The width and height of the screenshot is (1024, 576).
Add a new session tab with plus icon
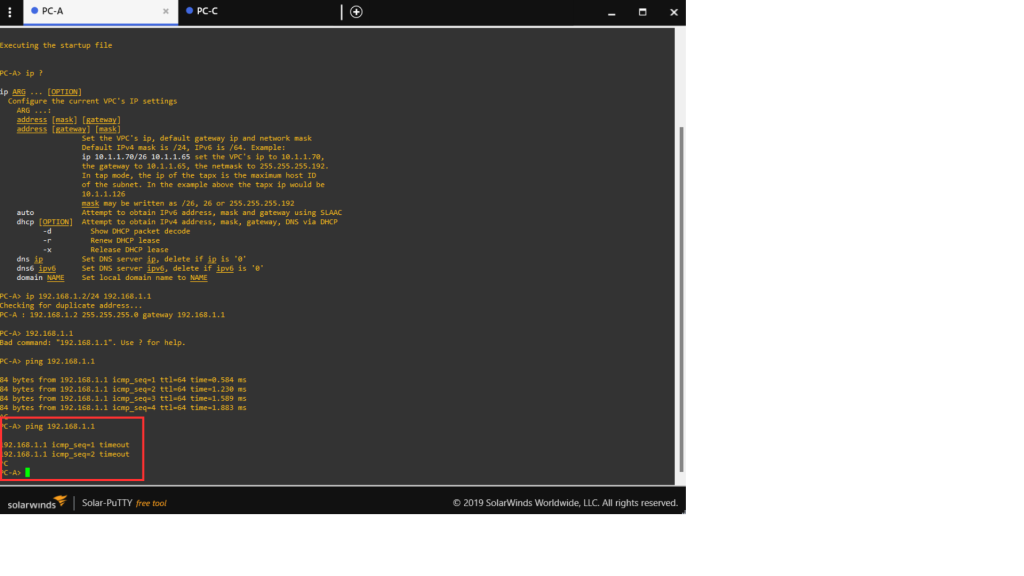[356, 12]
